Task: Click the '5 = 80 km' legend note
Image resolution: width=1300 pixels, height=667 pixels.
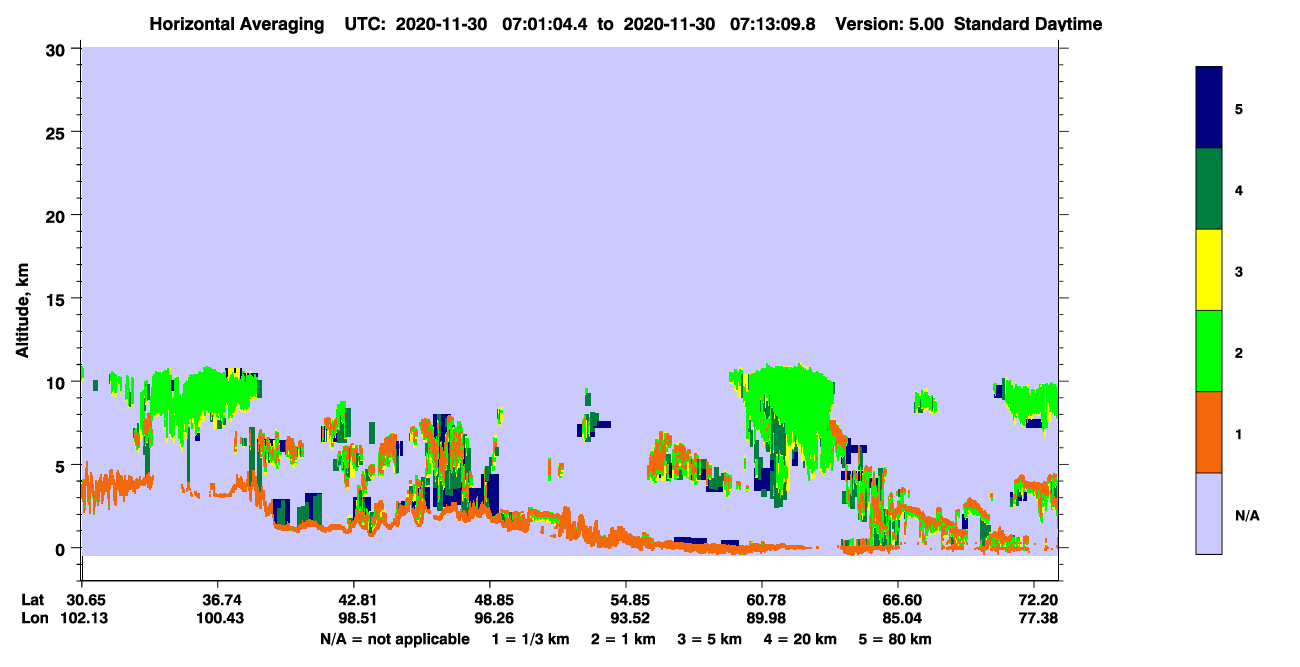Action: (895, 639)
